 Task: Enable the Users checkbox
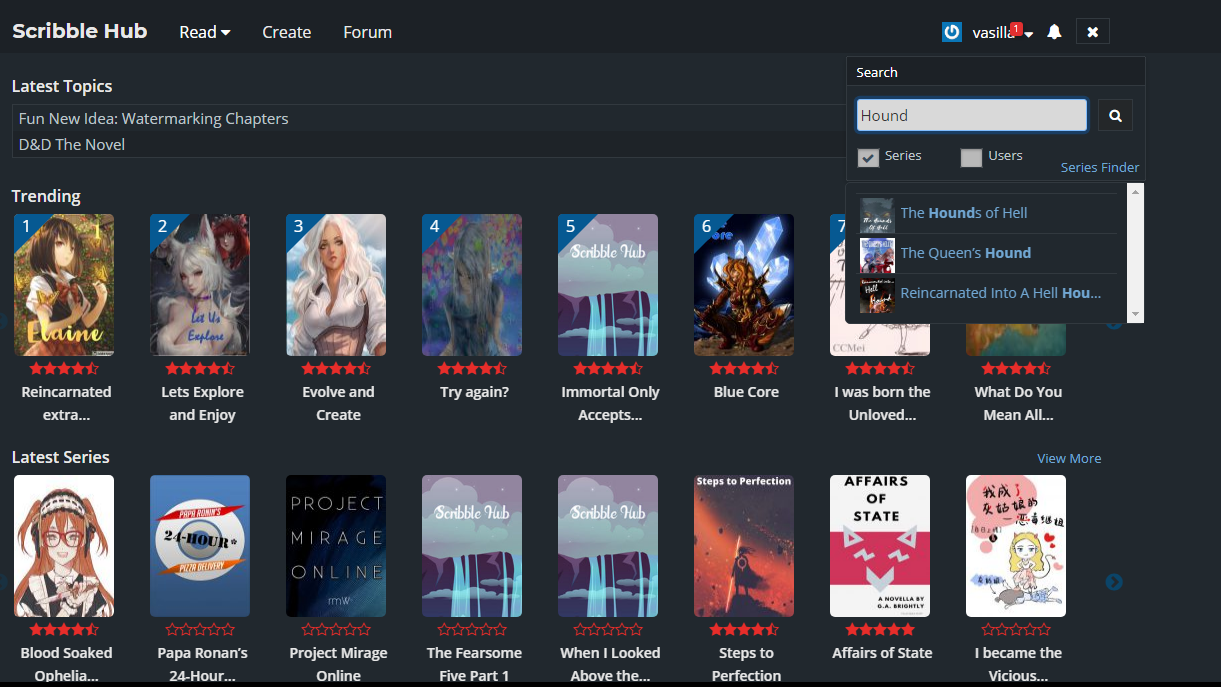click(971, 157)
